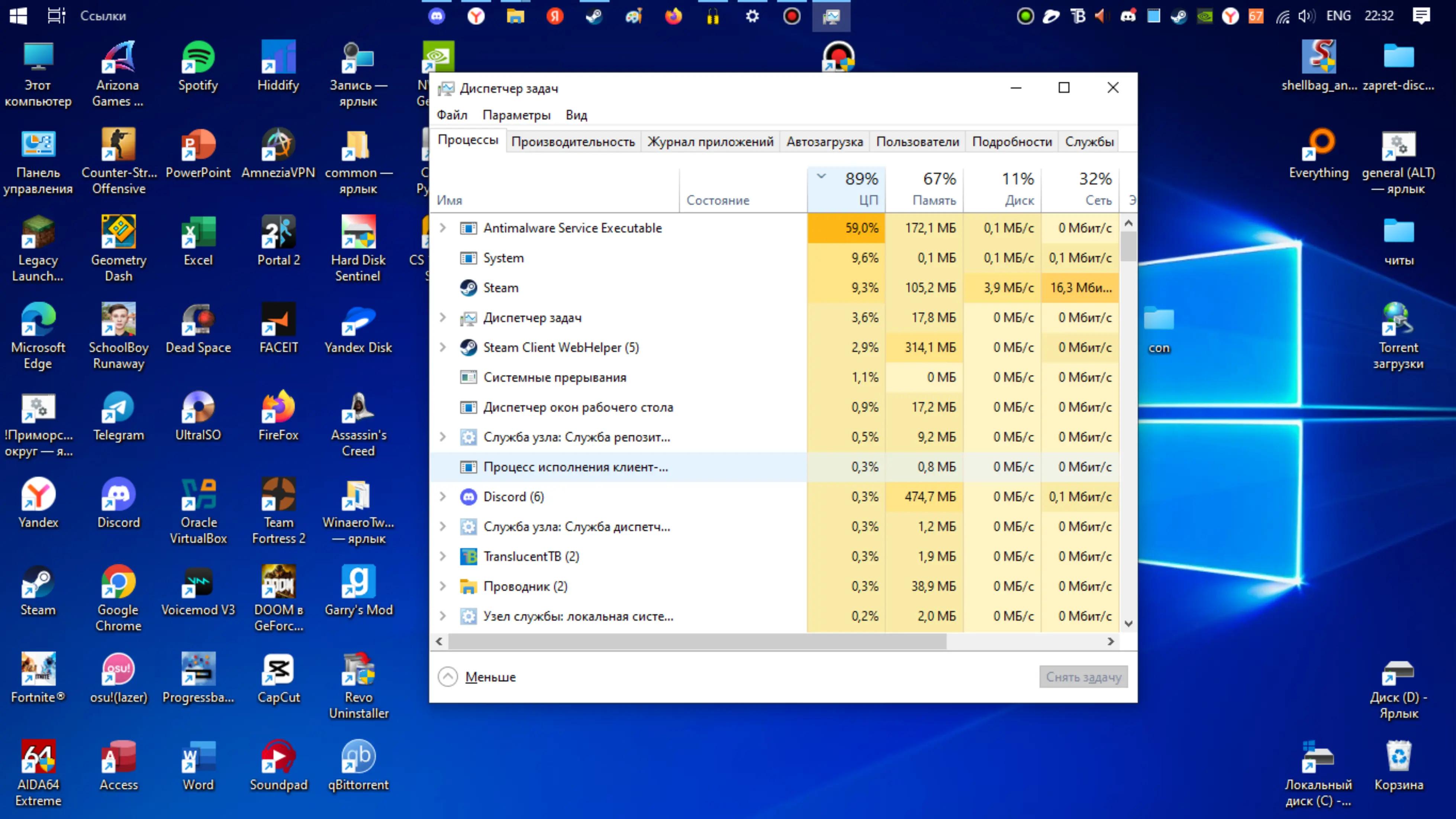Expand the Диспетчер задач process row

pyautogui.click(x=443, y=317)
